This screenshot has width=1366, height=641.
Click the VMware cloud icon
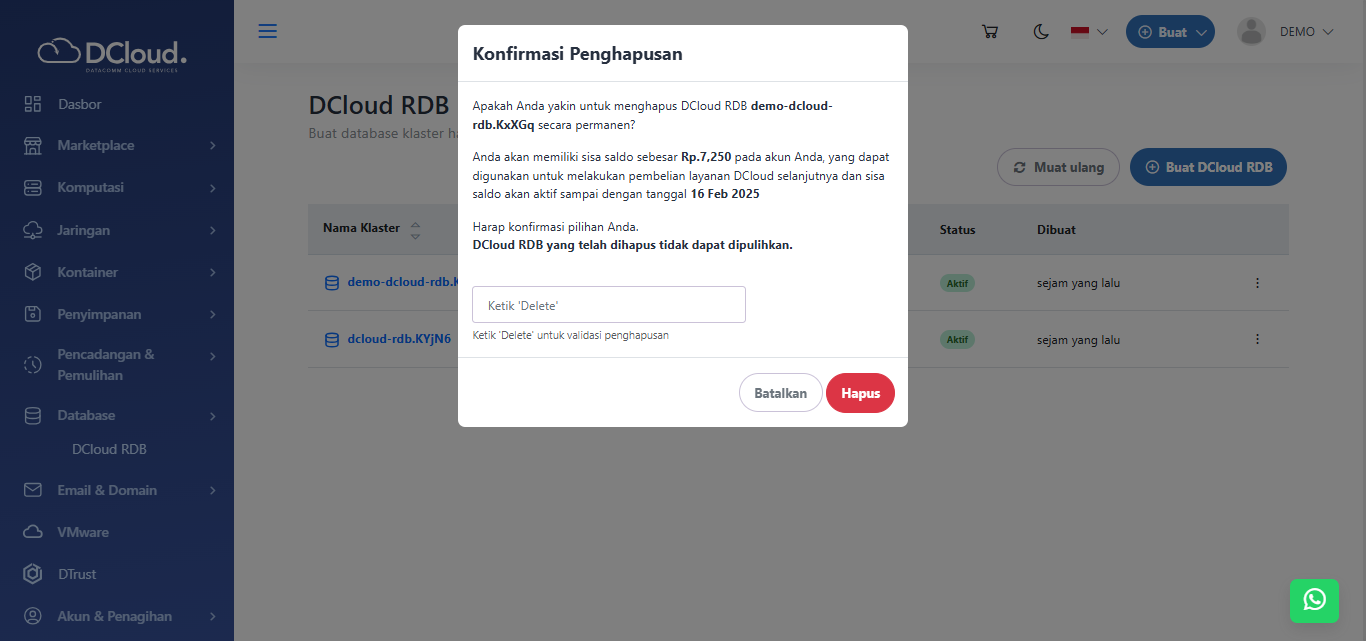click(33, 532)
